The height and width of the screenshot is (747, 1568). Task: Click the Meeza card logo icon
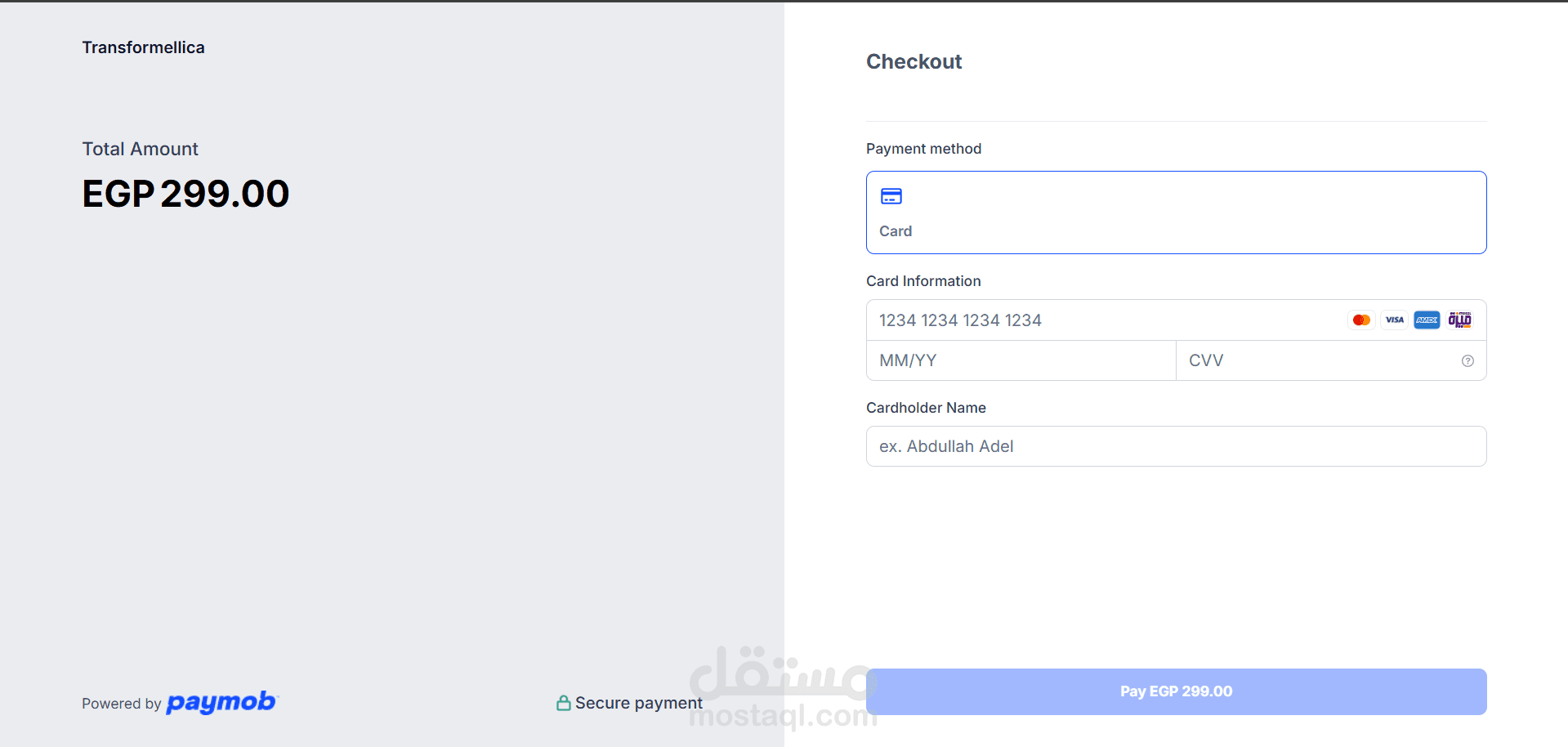click(1459, 320)
